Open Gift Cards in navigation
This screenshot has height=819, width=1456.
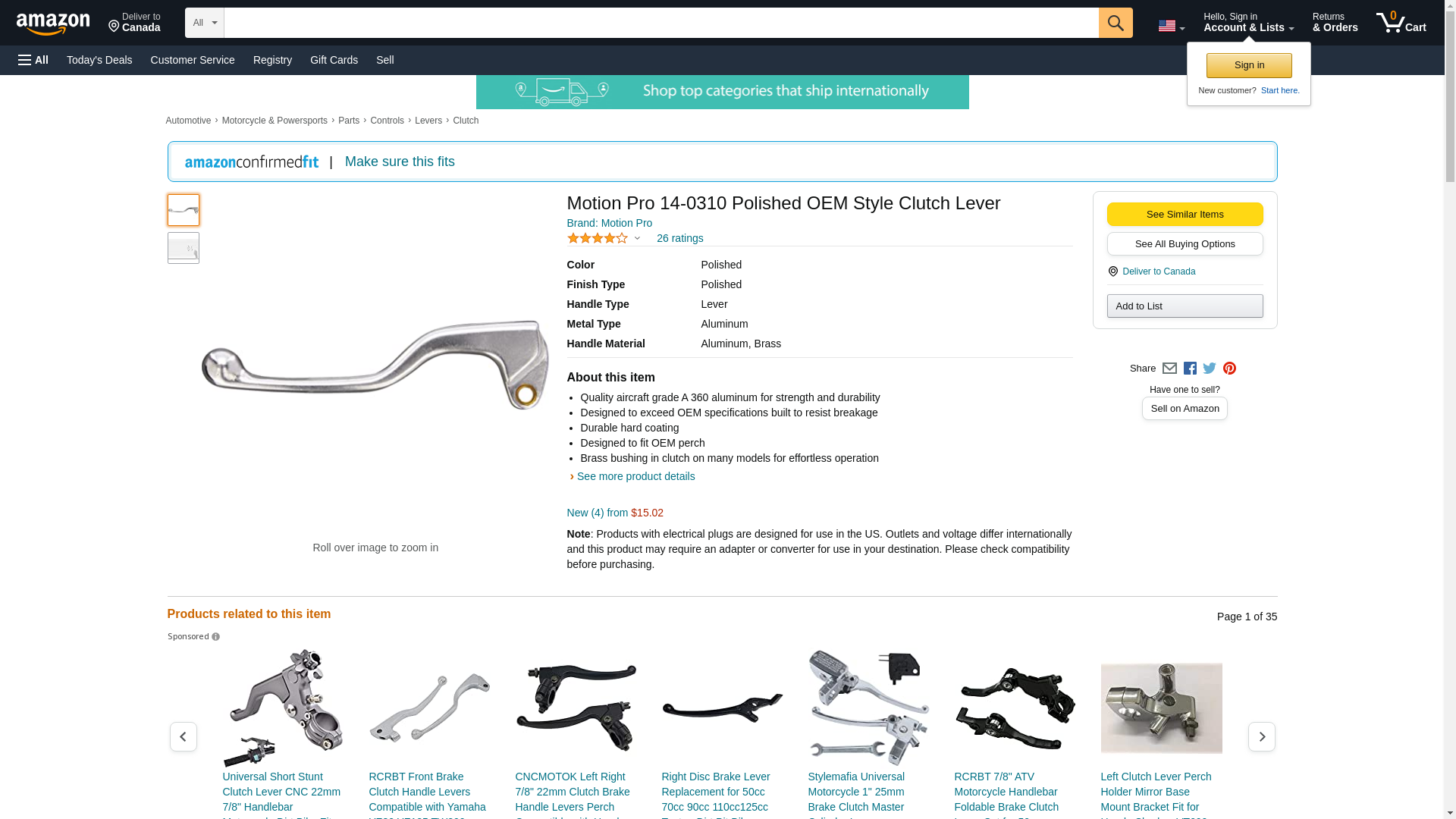point(334,60)
